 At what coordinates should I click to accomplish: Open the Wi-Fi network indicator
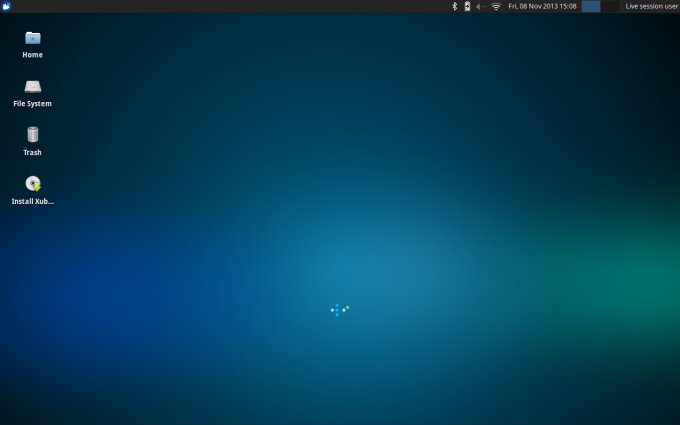(x=496, y=7)
